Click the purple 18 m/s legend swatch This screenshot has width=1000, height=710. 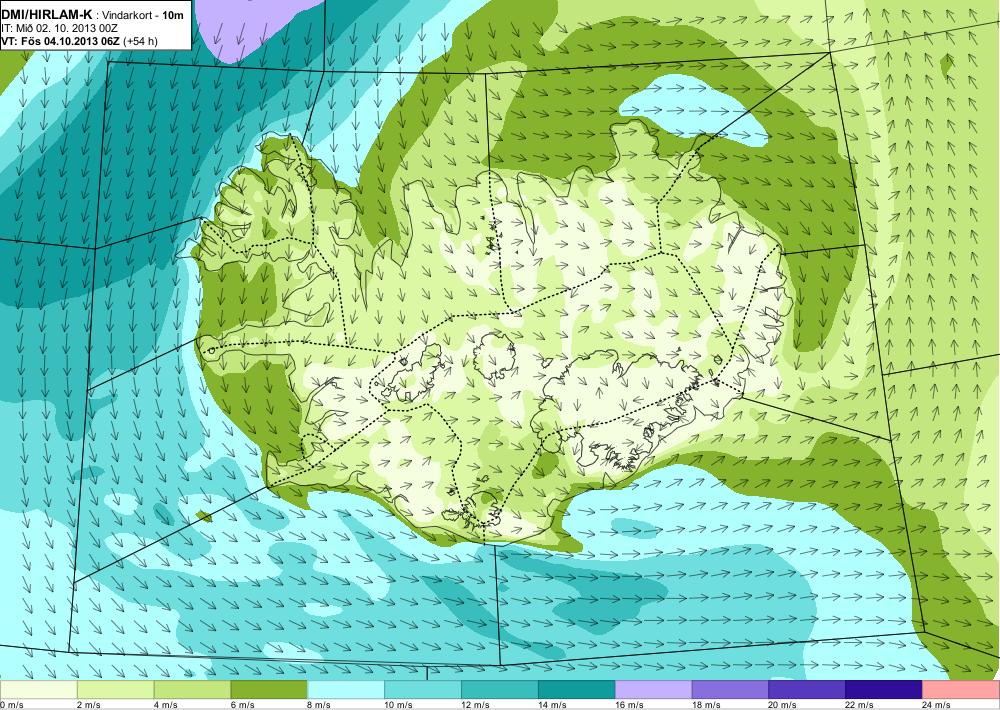pos(730,690)
